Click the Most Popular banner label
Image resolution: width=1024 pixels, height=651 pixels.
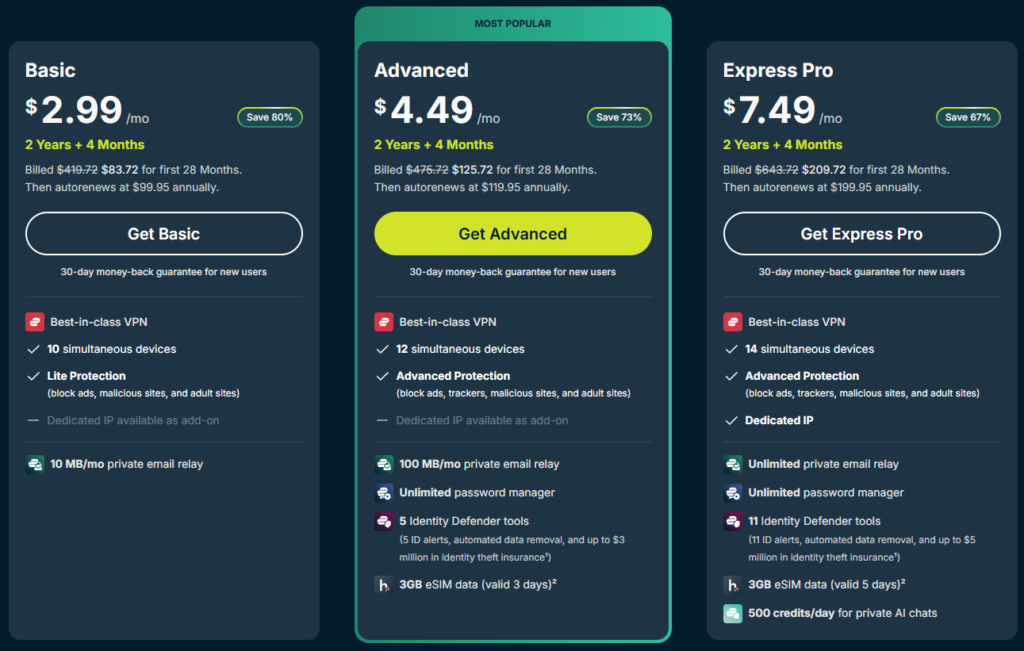pos(513,24)
